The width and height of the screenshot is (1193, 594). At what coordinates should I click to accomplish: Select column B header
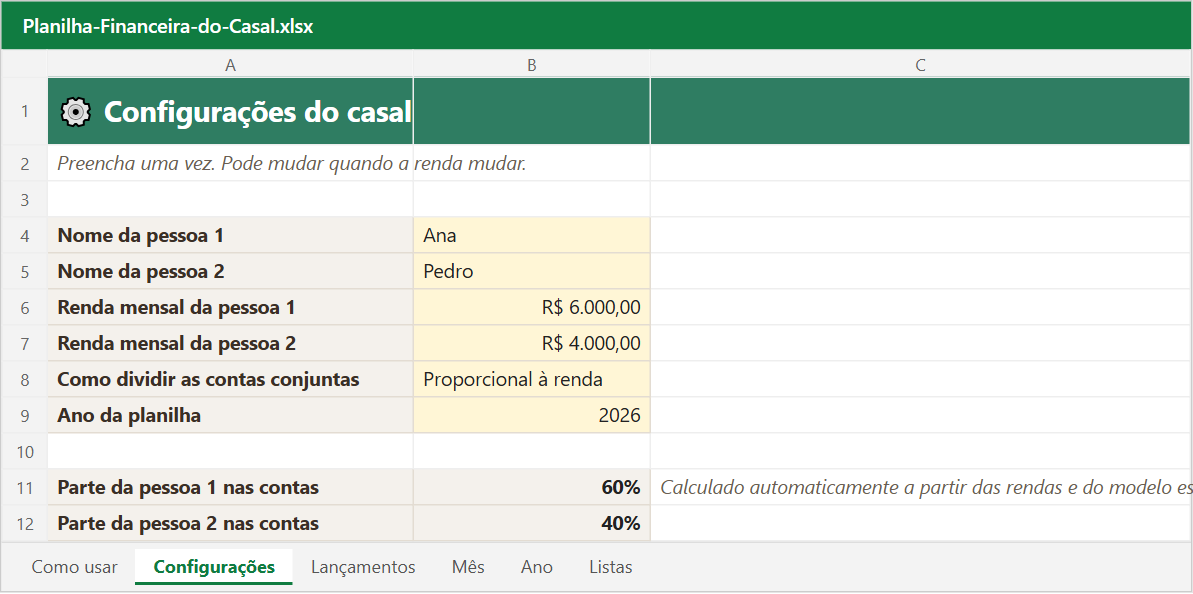click(x=532, y=65)
